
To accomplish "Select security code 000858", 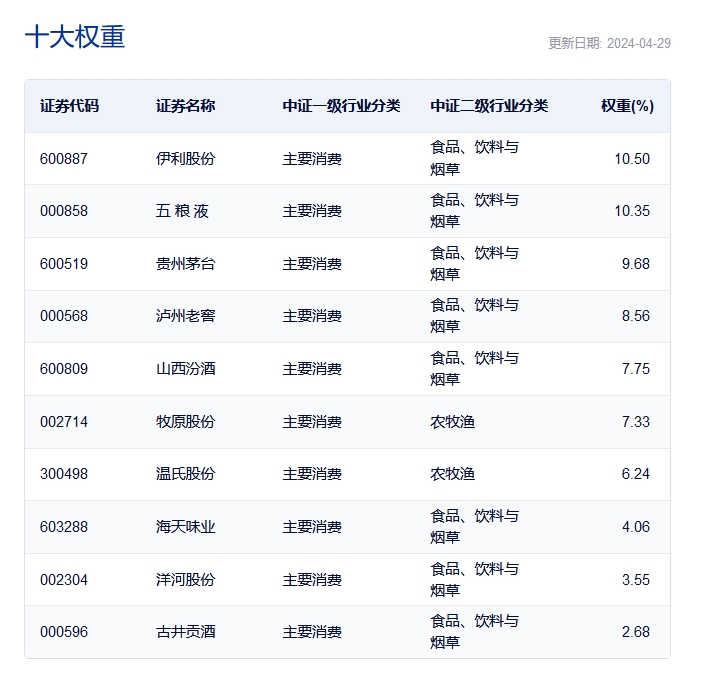I will pos(64,211).
